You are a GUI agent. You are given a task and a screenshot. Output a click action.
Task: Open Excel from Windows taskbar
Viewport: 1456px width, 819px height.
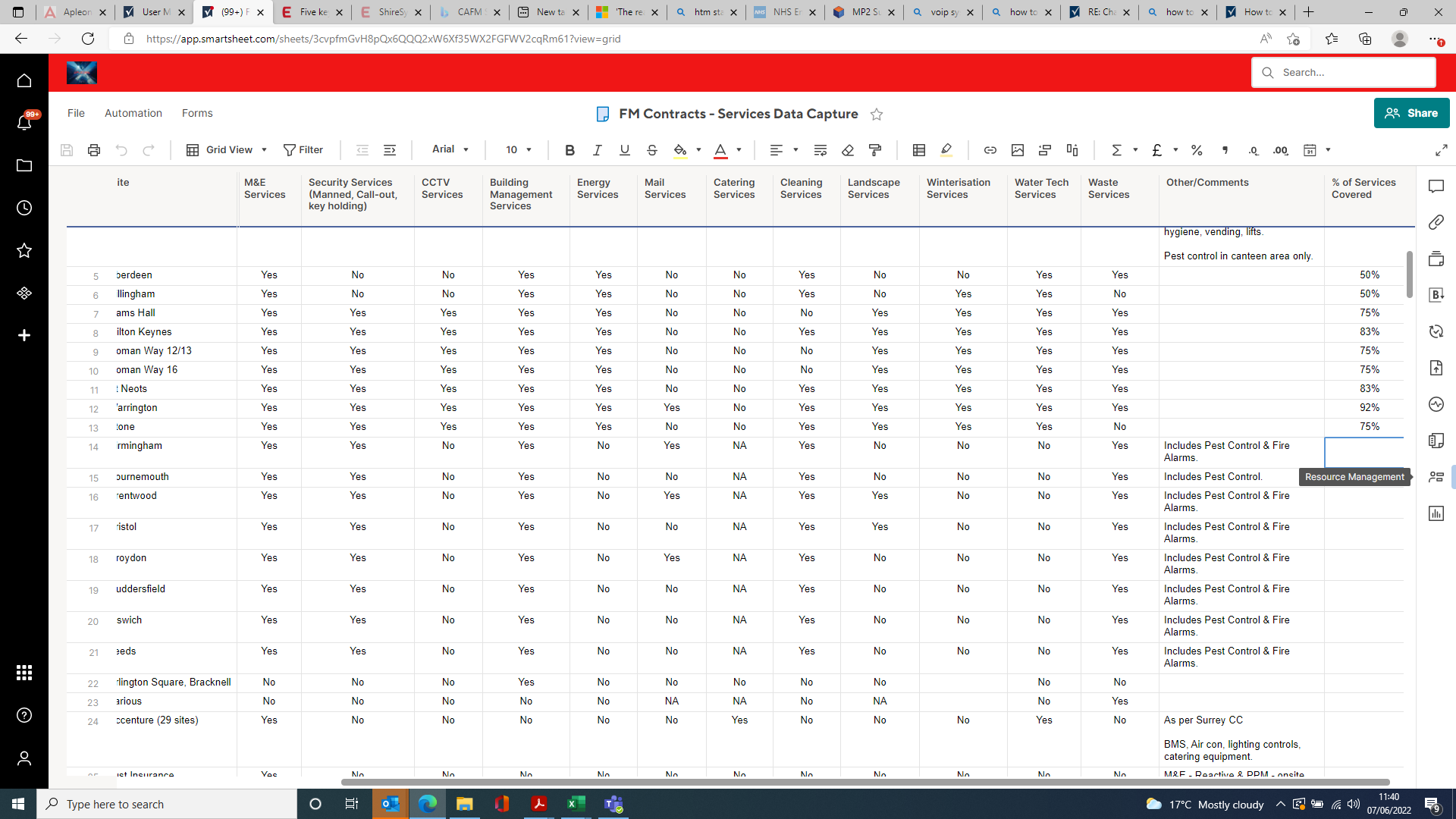point(576,804)
